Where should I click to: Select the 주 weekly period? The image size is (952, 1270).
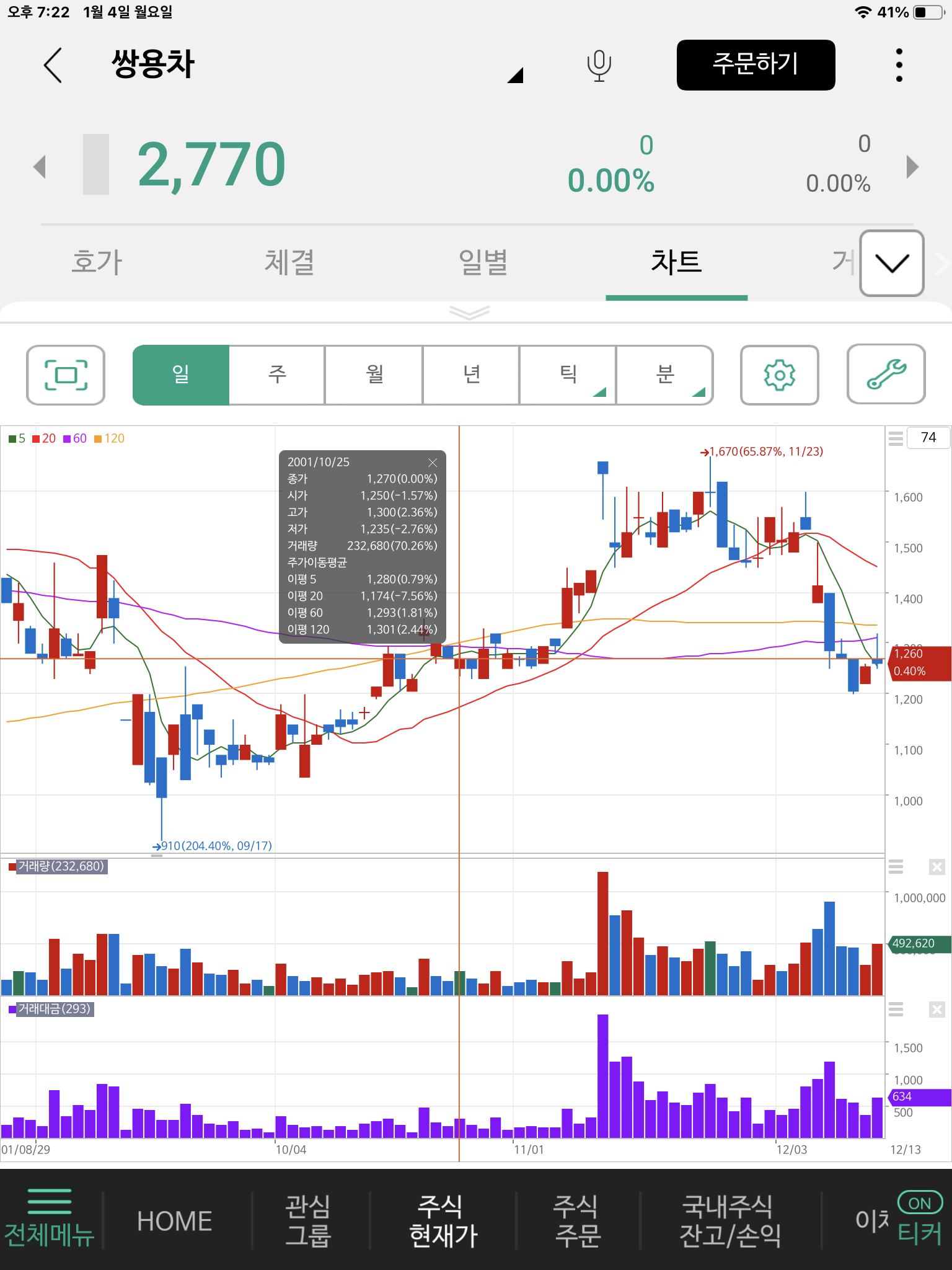pyautogui.click(x=277, y=375)
